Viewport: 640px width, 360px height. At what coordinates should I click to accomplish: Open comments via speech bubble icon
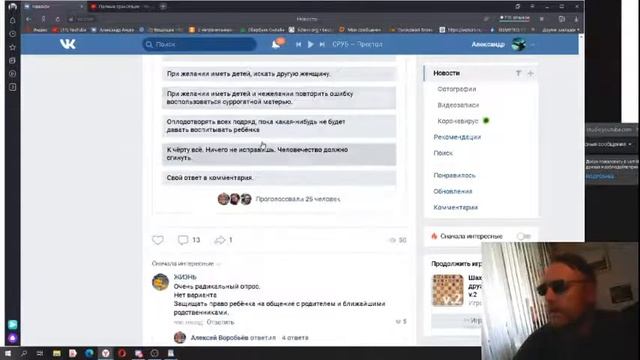183,240
